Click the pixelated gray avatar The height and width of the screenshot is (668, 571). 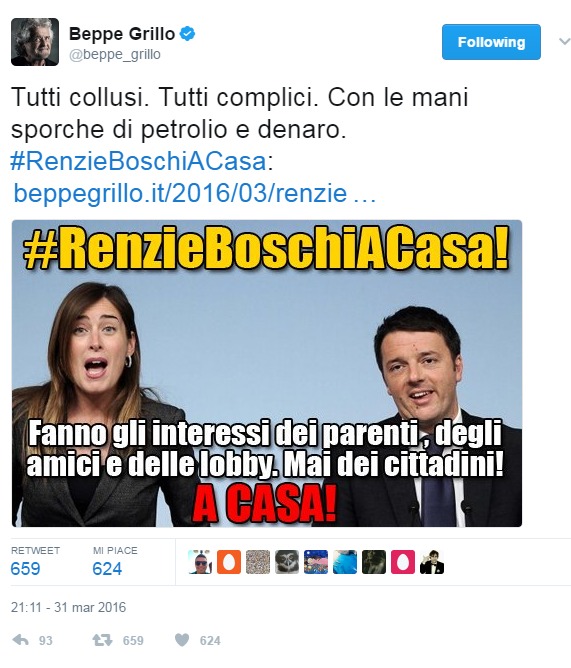click(258, 561)
